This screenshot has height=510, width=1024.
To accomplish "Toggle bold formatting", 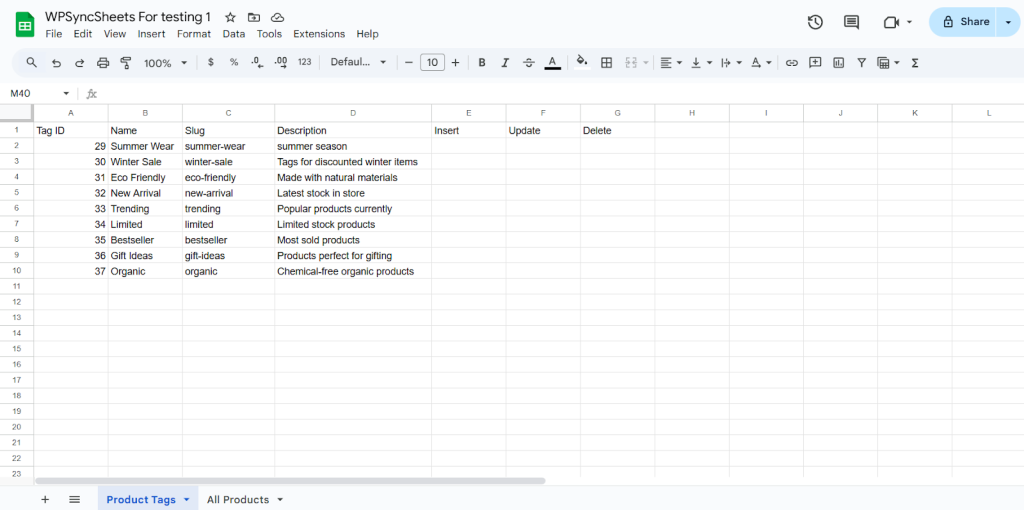I will pyautogui.click(x=482, y=63).
